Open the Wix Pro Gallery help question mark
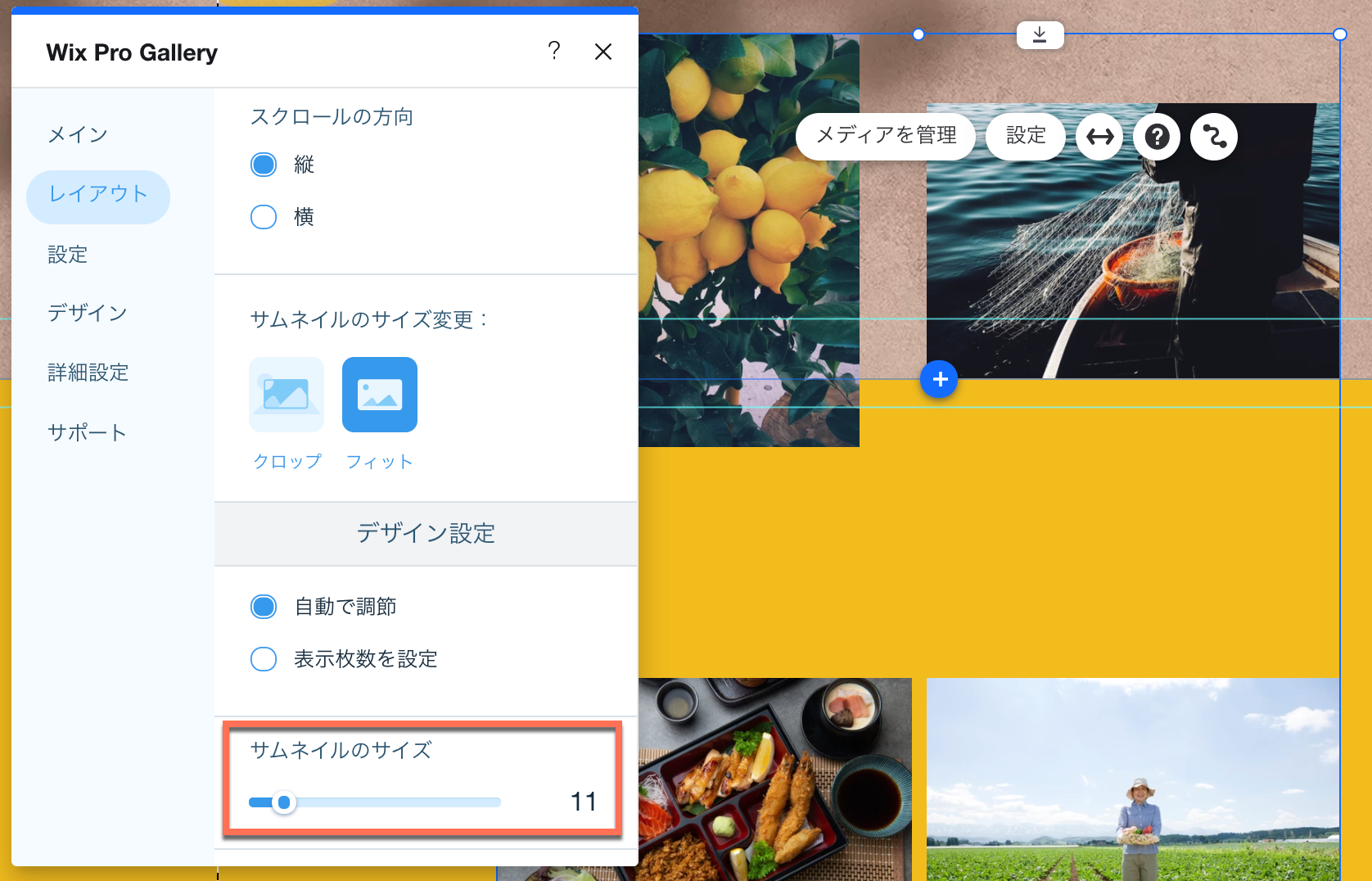The width and height of the screenshot is (1372, 881). [554, 51]
